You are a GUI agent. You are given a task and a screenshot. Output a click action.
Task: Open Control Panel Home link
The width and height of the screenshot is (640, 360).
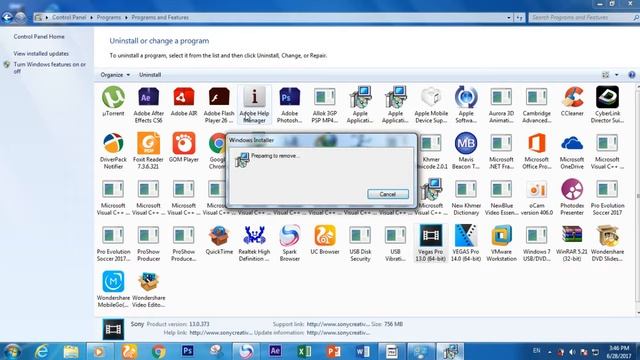pyautogui.click(x=39, y=36)
